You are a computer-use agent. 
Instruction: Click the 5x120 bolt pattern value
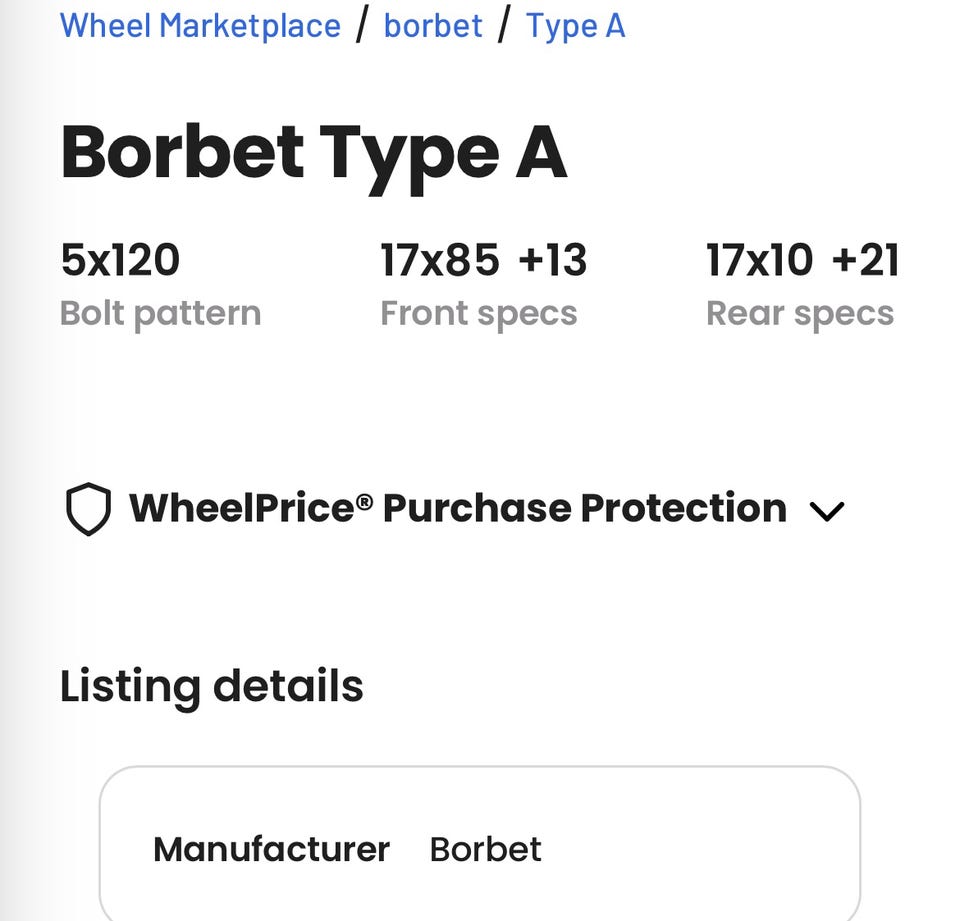pos(120,260)
